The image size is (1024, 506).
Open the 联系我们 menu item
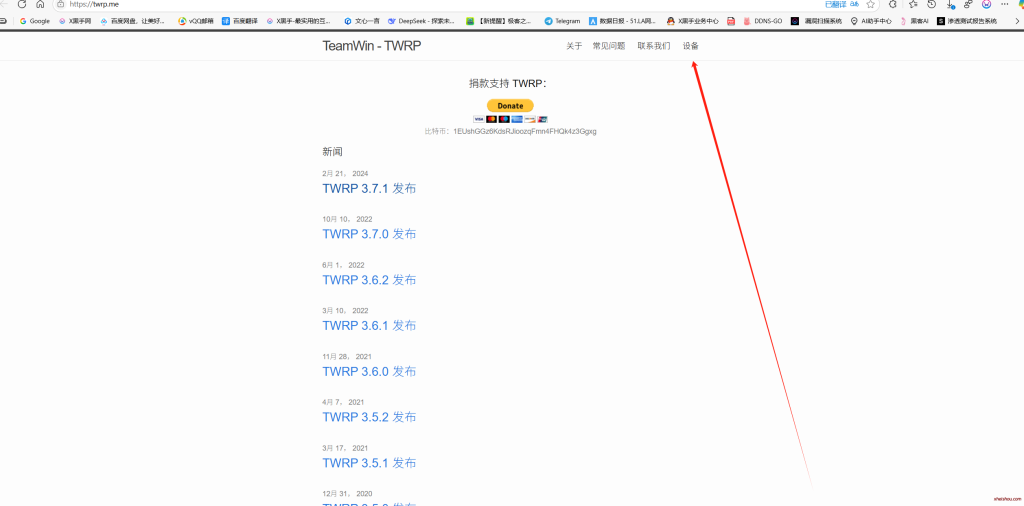point(654,46)
